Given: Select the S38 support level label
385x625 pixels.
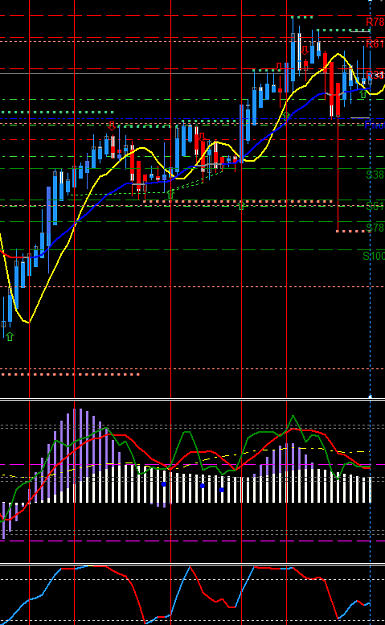Looking at the screenshot, I should 375,175.
